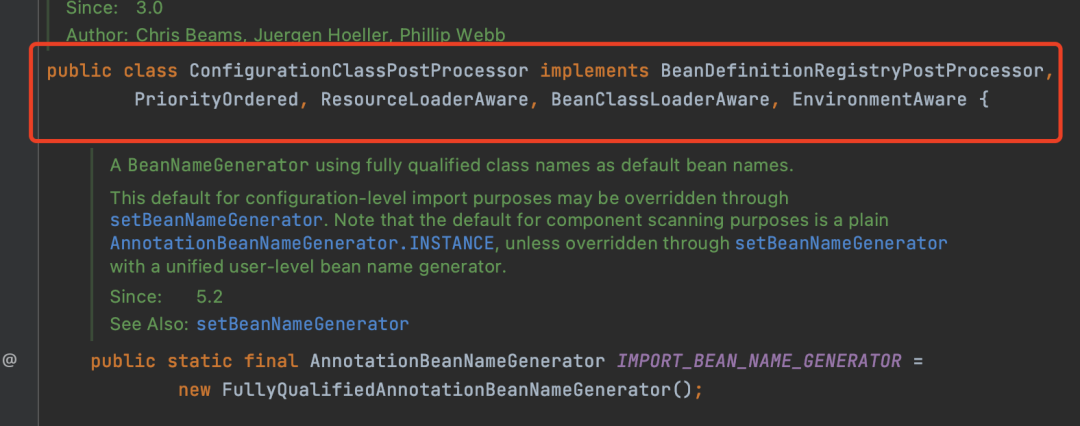This screenshot has width=1080, height=426.
Task: Click setBeanNameGenerator link preceding 'Note that the default'
Action: [216, 221]
